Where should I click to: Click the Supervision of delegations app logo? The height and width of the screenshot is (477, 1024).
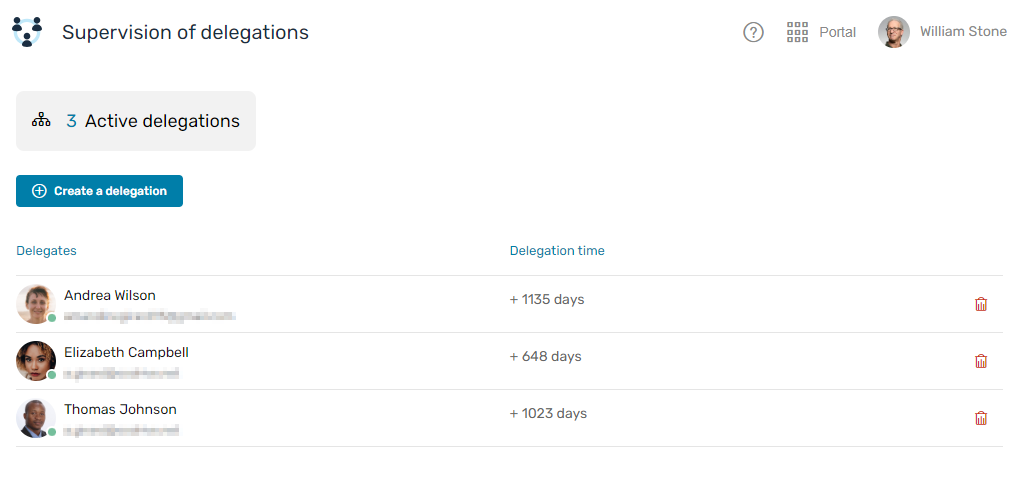click(x=27, y=31)
